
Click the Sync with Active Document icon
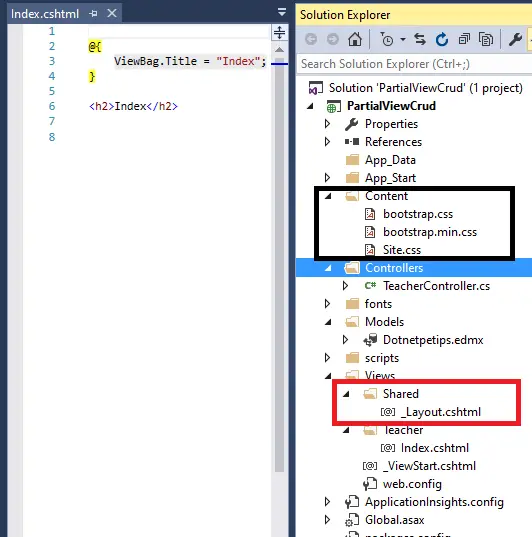[420, 39]
